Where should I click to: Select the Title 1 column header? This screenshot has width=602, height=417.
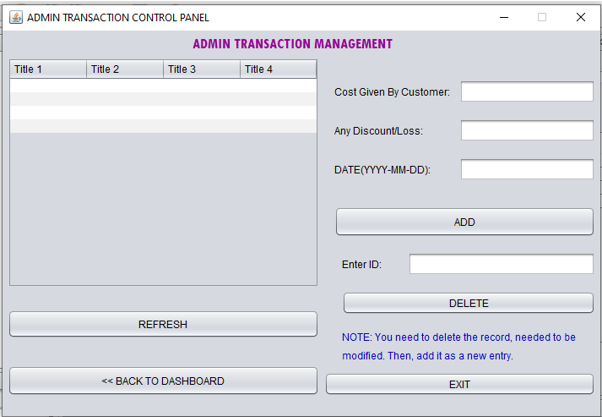tap(48, 69)
